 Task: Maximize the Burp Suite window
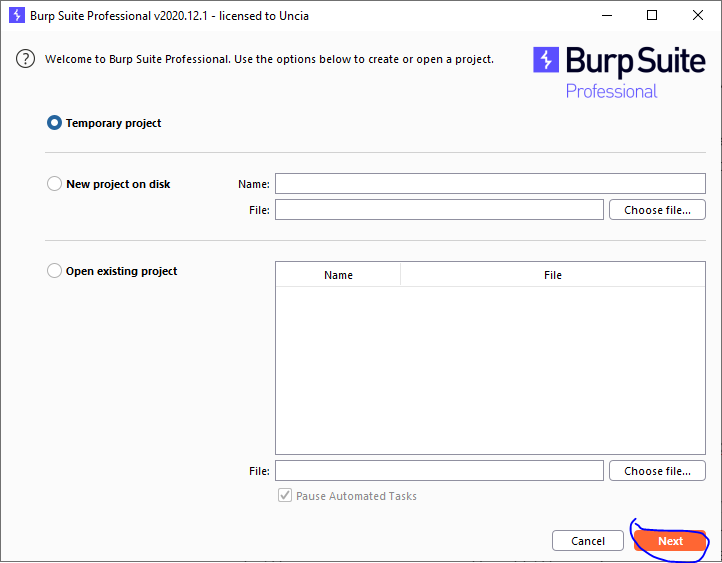pyautogui.click(x=652, y=15)
